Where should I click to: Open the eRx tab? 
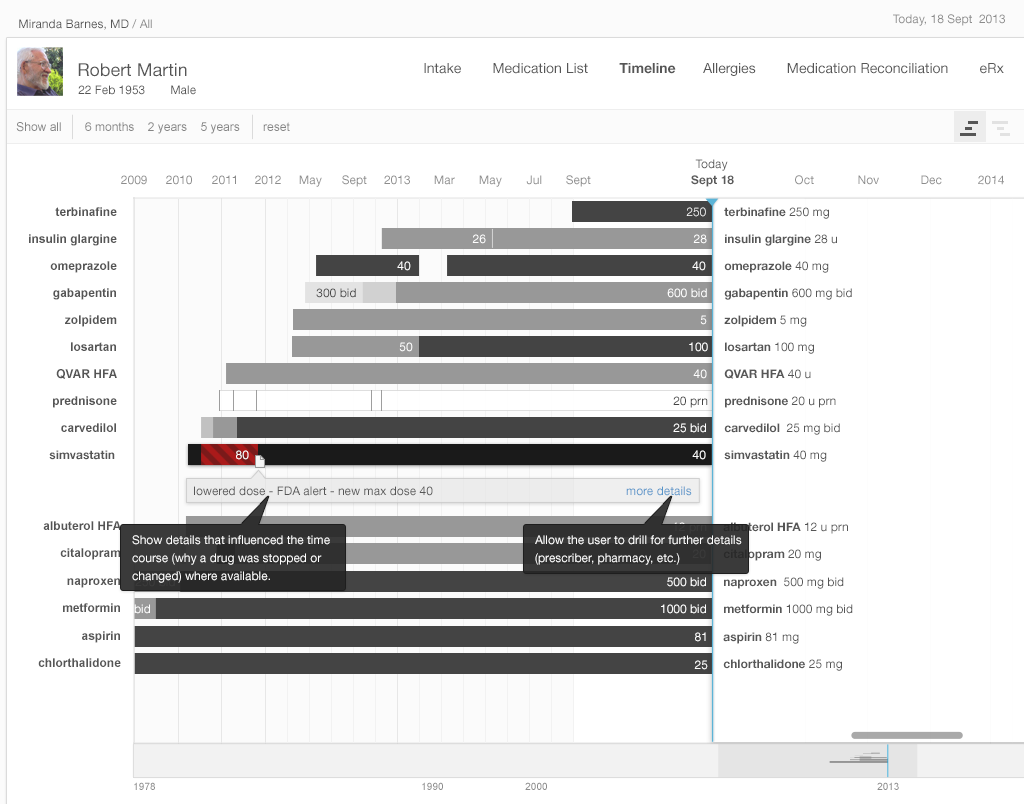pyautogui.click(x=991, y=69)
